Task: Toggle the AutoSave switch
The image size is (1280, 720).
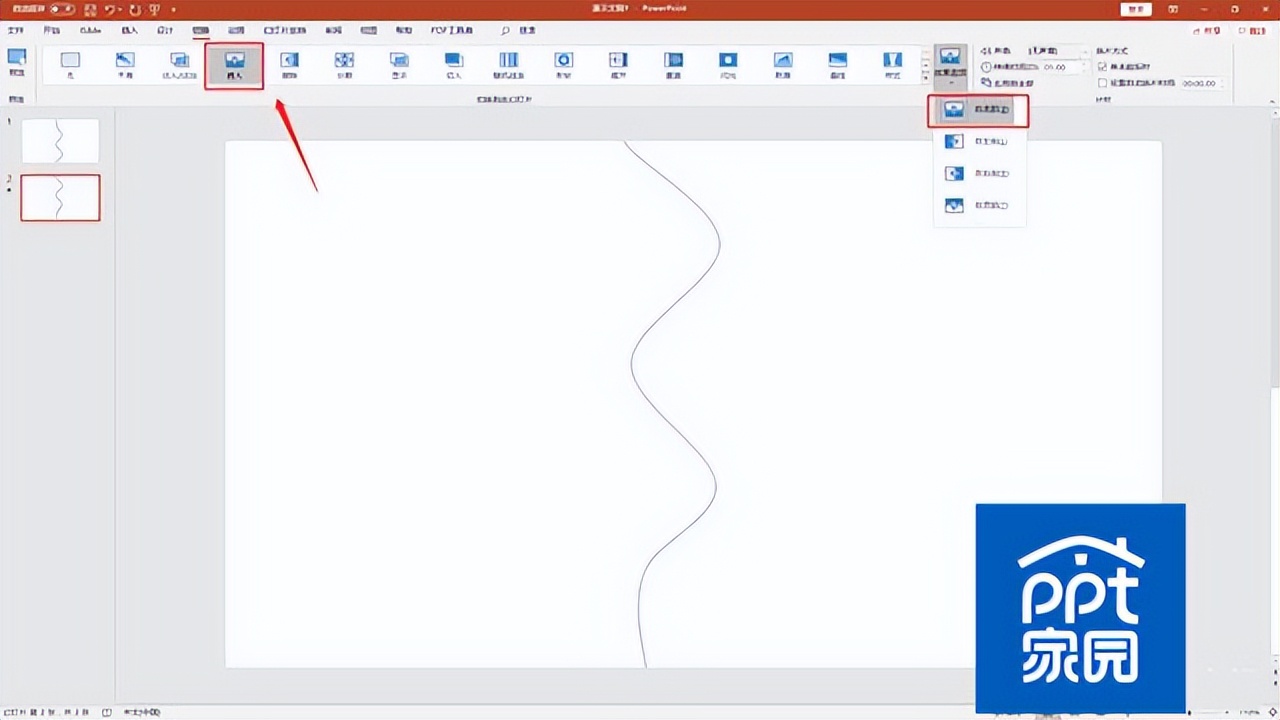Action: (62, 9)
